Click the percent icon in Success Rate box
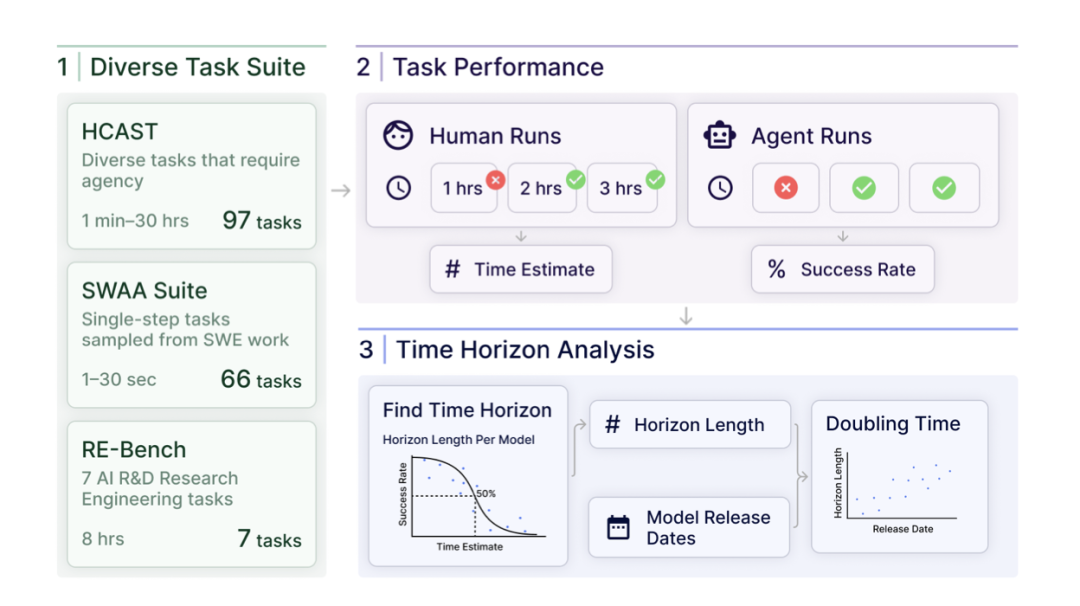 (x=776, y=269)
